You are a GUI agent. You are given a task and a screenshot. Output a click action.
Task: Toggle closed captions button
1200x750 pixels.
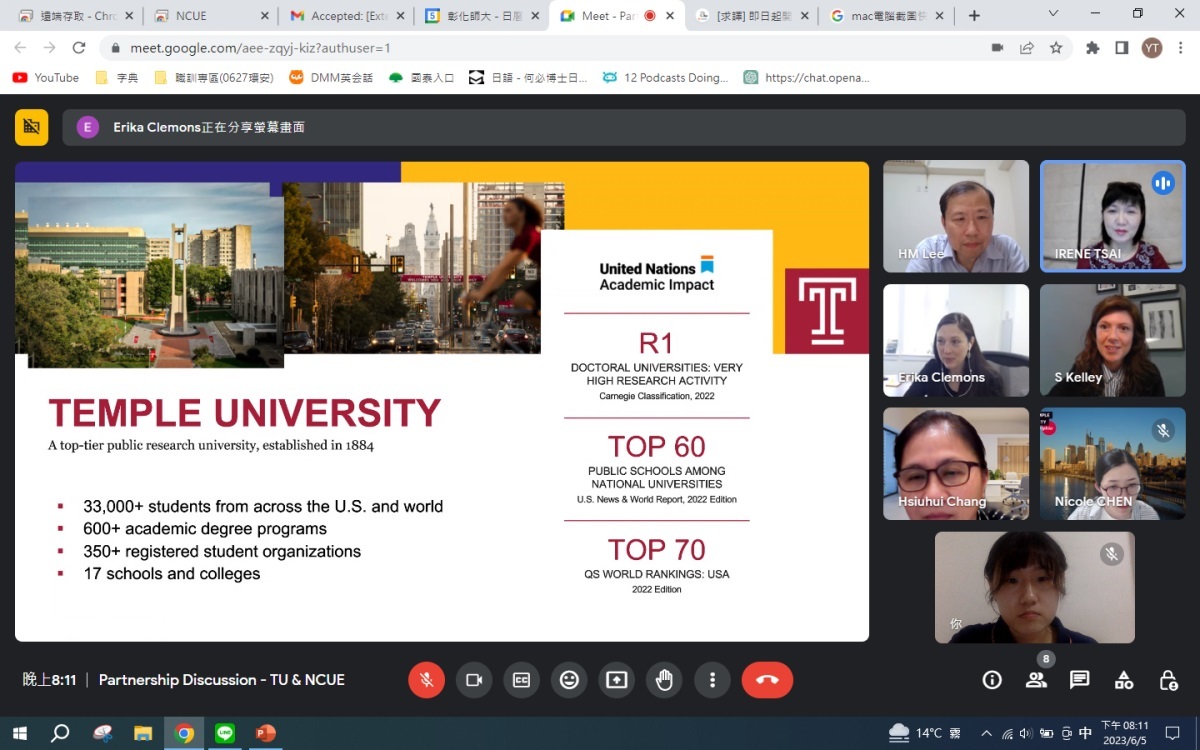[521, 680]
